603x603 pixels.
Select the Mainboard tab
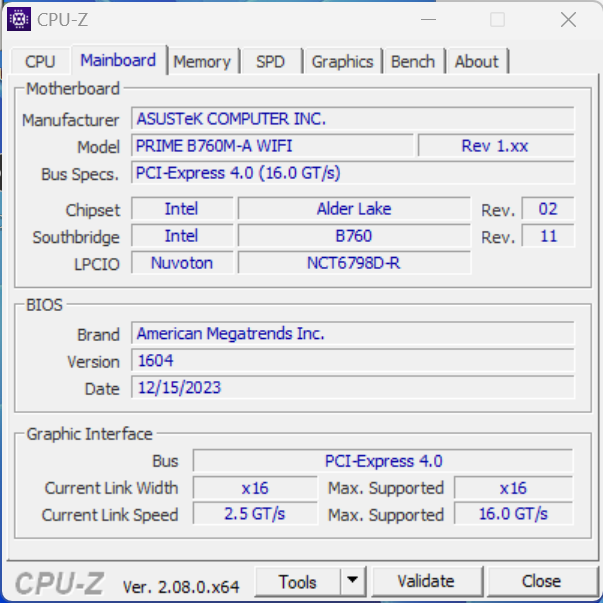(118, 60)
